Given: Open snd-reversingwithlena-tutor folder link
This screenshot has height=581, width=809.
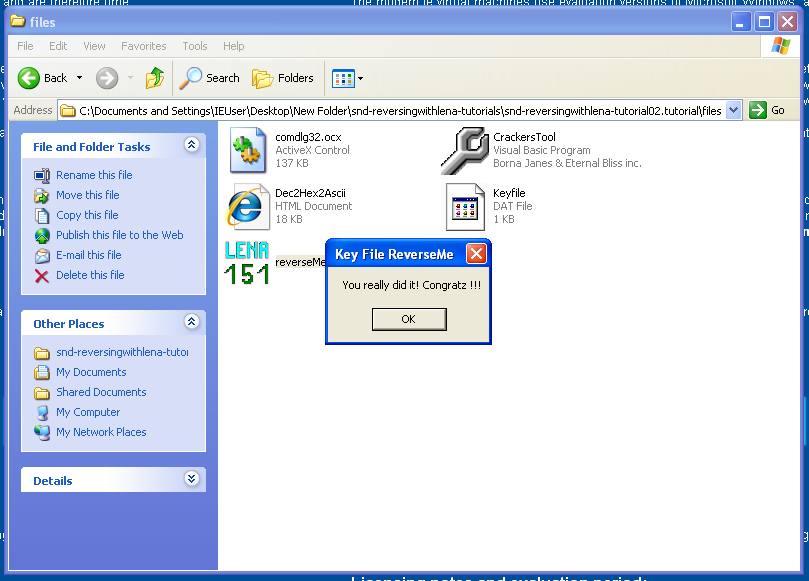Looking at the screenshot, I should pos(122,352).
